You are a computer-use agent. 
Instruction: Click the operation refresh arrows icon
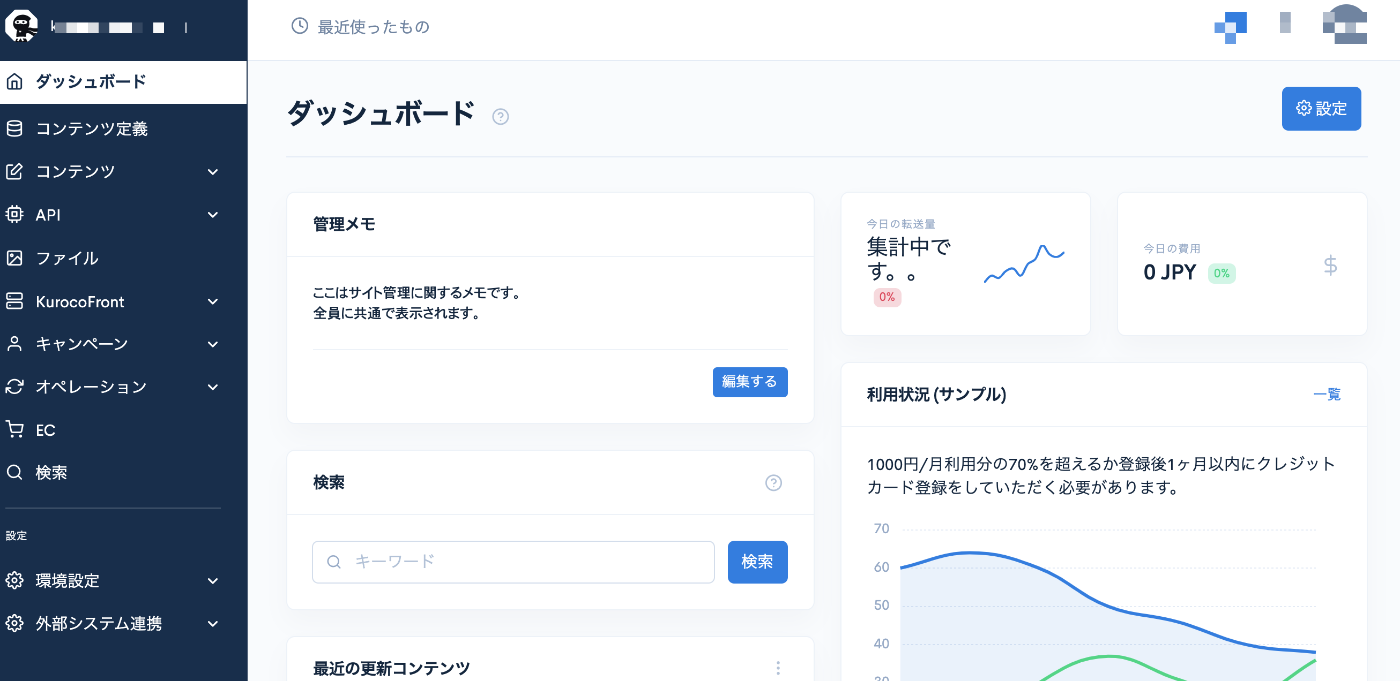pos(14,387)
